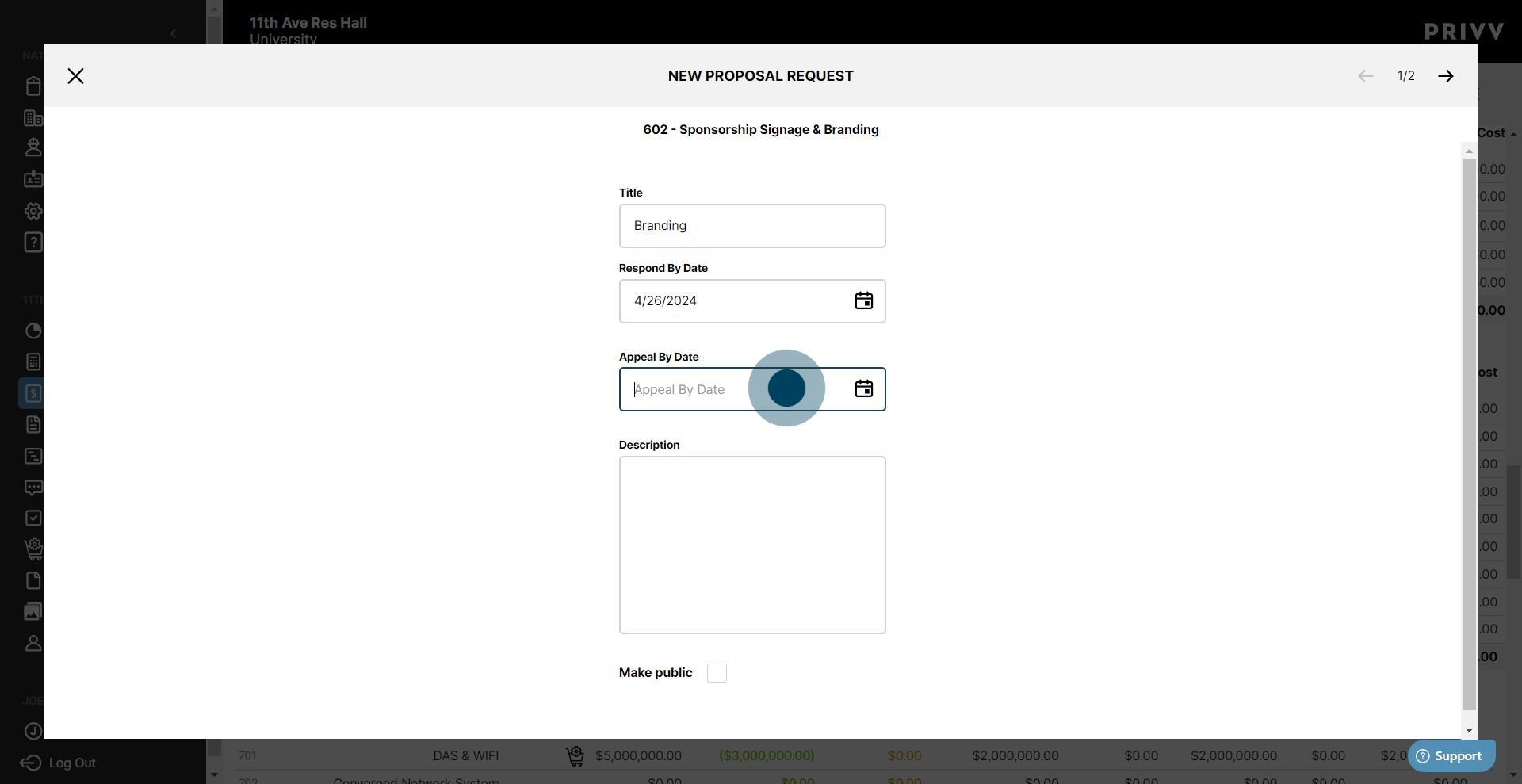This screenshot has width=1522, height=784.
Task: Collapse the sidebar with the chevron
Action: [173, 33]
